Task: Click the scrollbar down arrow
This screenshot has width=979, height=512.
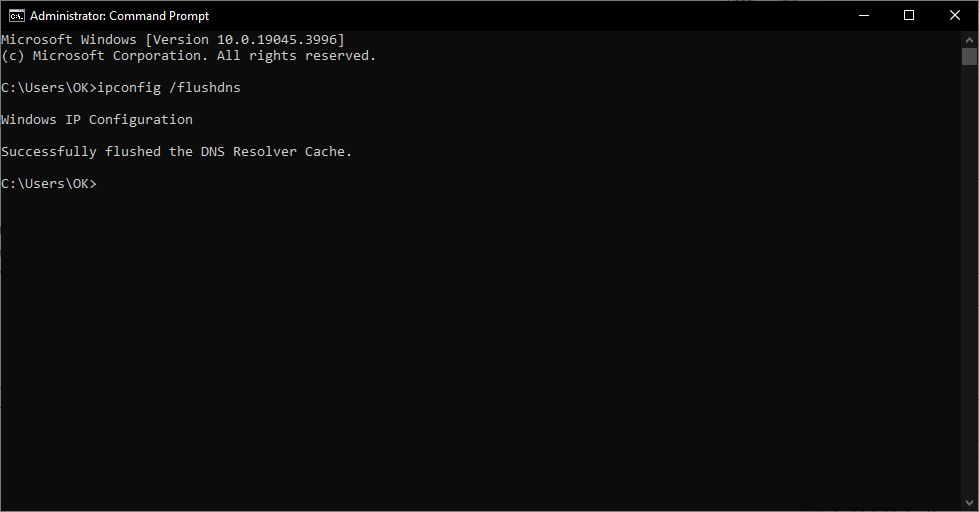Action: [969, 503]
